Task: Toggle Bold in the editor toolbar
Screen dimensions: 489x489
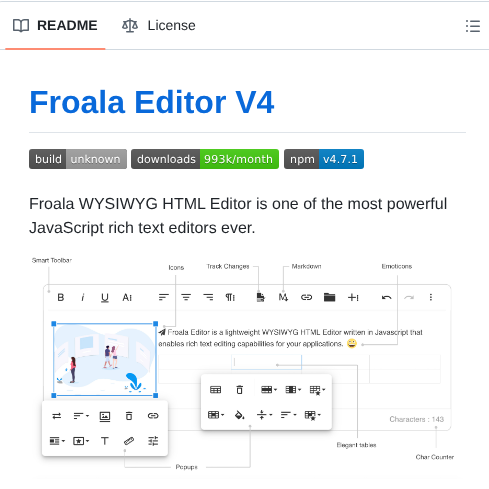Action: coord(61,297)
